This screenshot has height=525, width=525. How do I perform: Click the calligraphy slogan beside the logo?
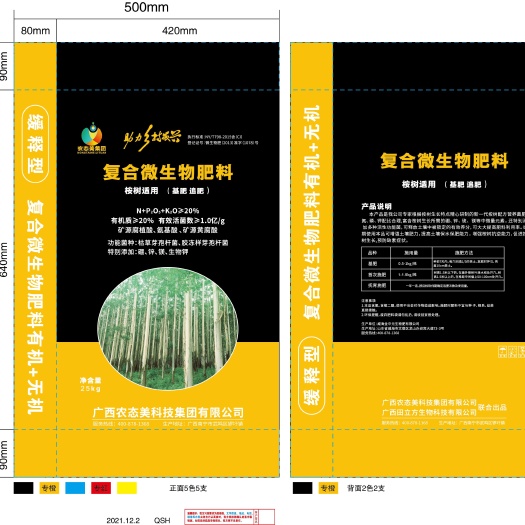click(x=152, y=137)
